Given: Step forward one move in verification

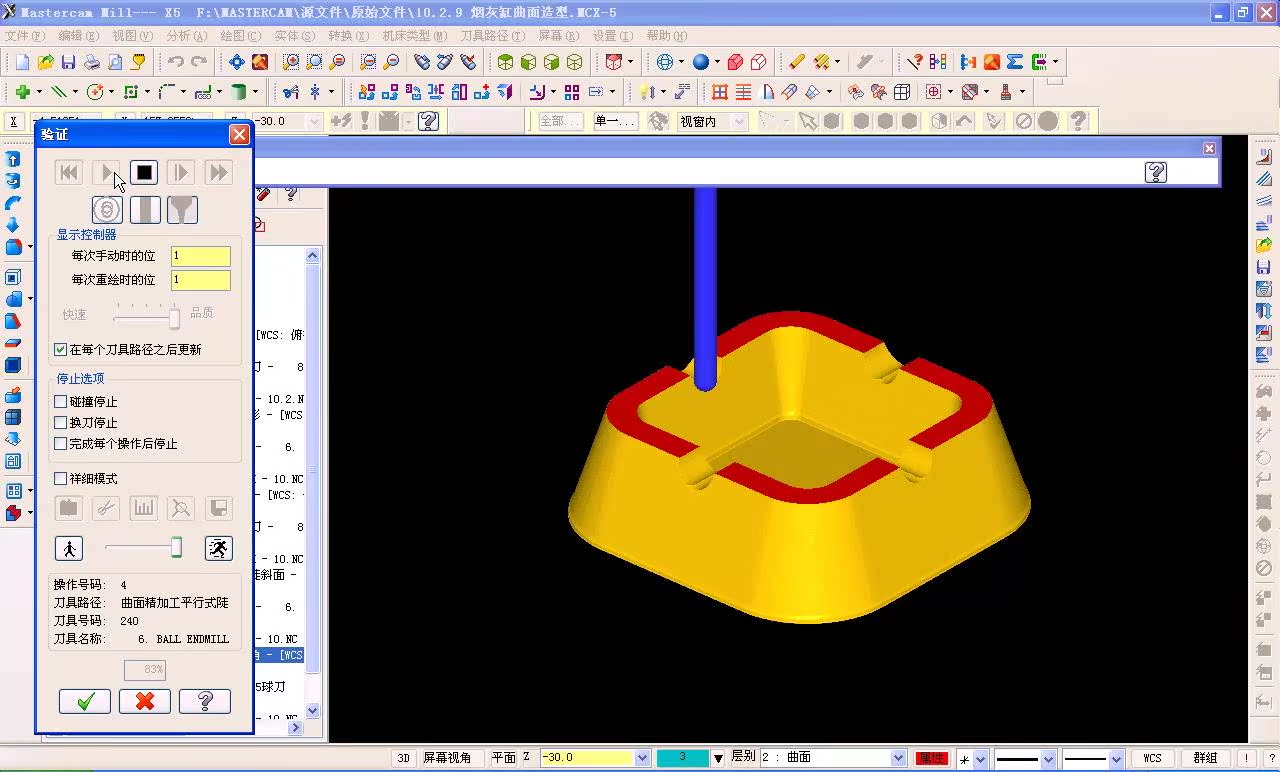Looking at the screenshot, I should [180, 172].
